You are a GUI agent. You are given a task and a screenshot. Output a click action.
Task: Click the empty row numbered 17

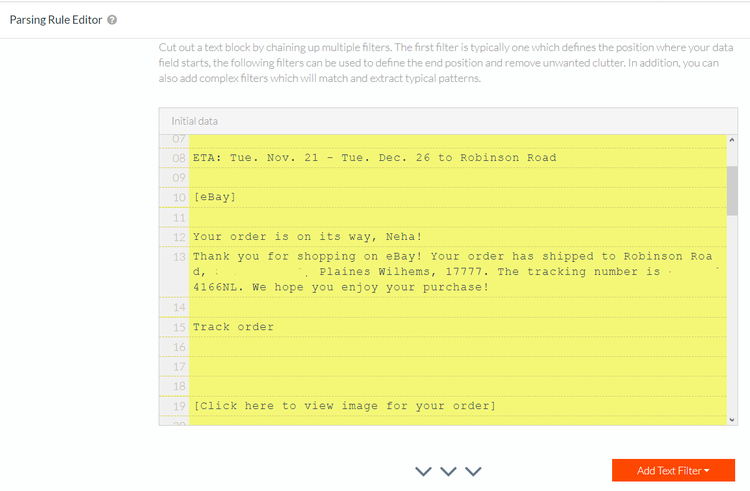[452, 366]
